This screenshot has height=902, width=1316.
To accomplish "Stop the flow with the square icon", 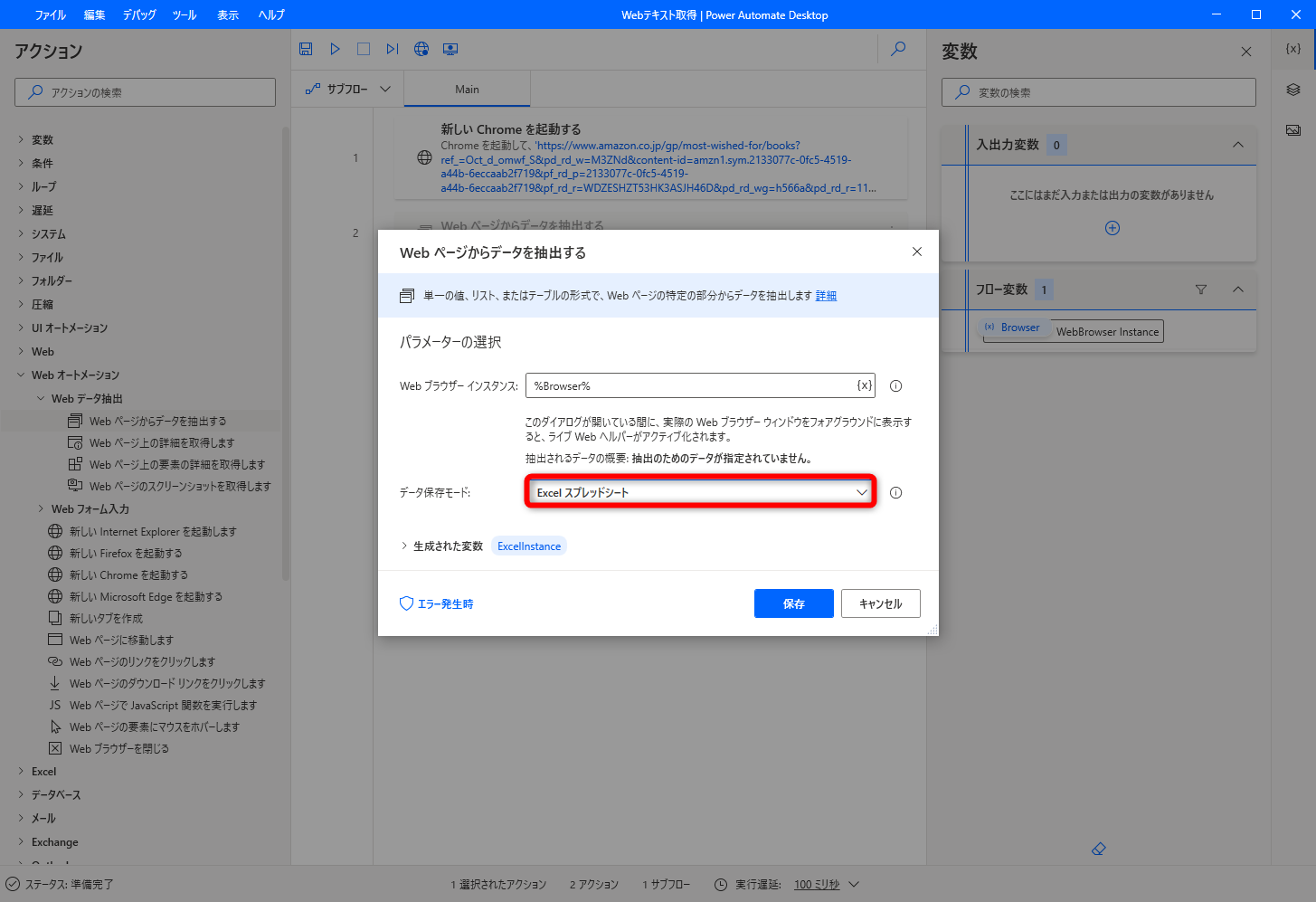I will [x=364, y=49].
